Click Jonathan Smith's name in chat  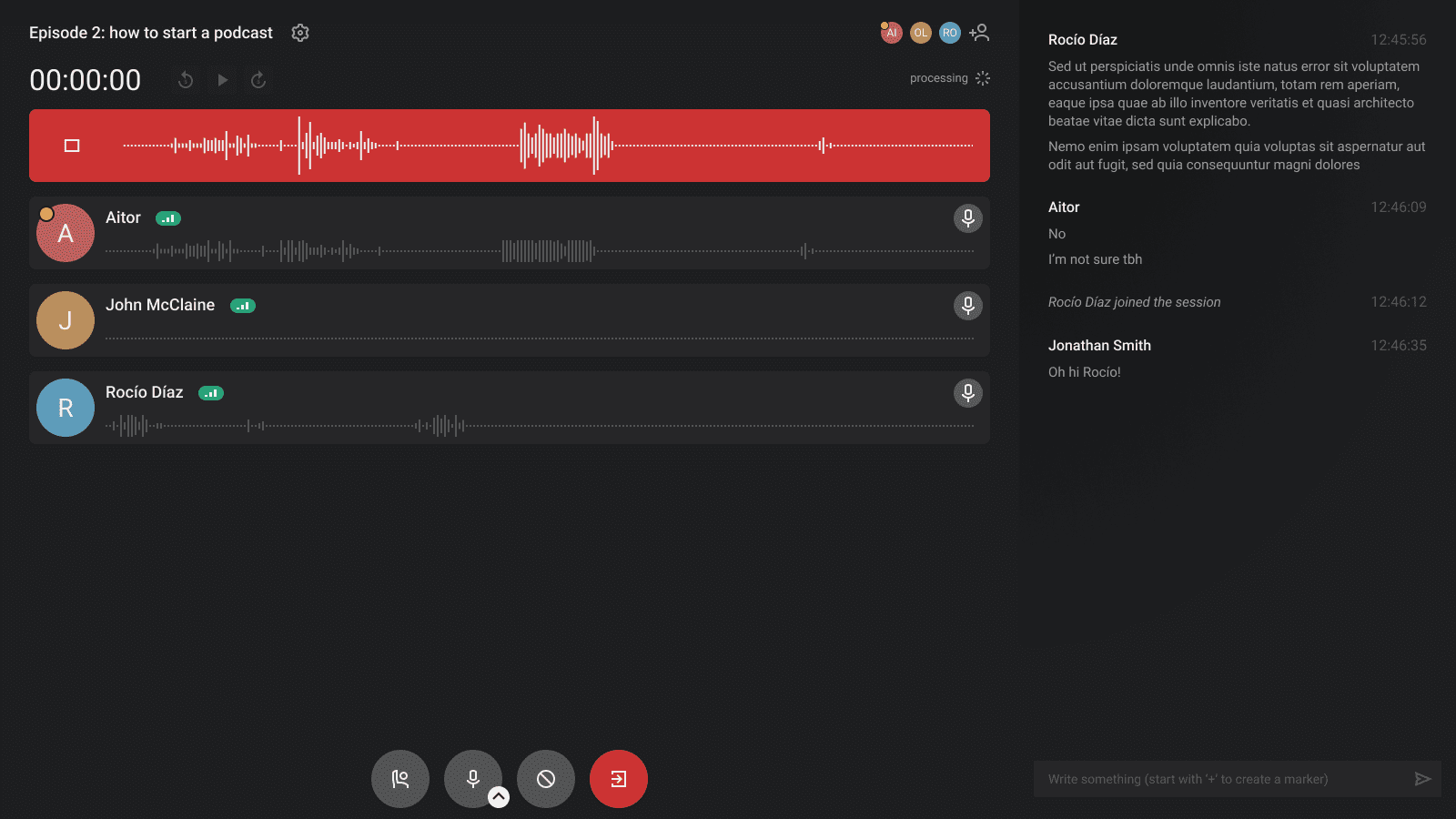tap(1099, 346)
